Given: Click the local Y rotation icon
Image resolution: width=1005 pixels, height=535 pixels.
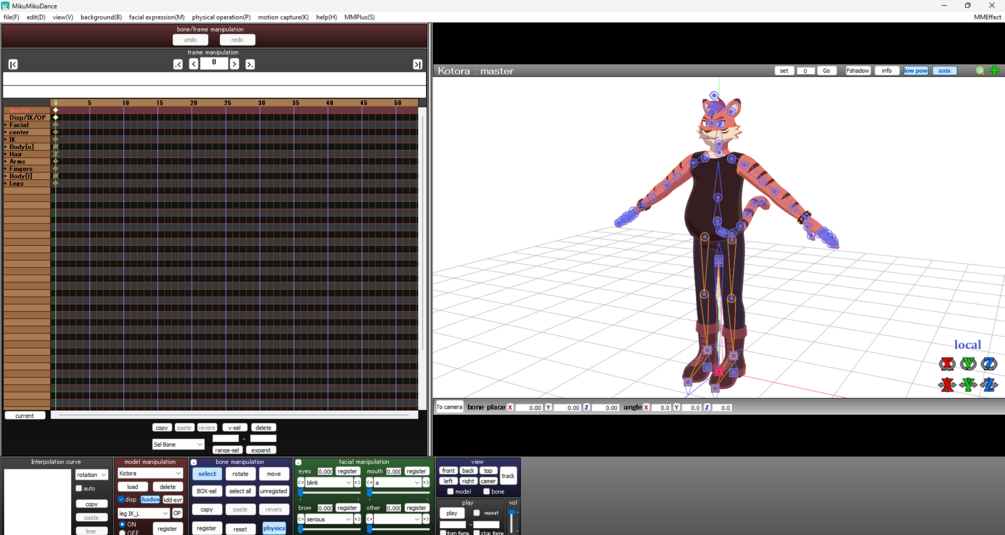Looking at the screenshot, I should coord(968,364).
